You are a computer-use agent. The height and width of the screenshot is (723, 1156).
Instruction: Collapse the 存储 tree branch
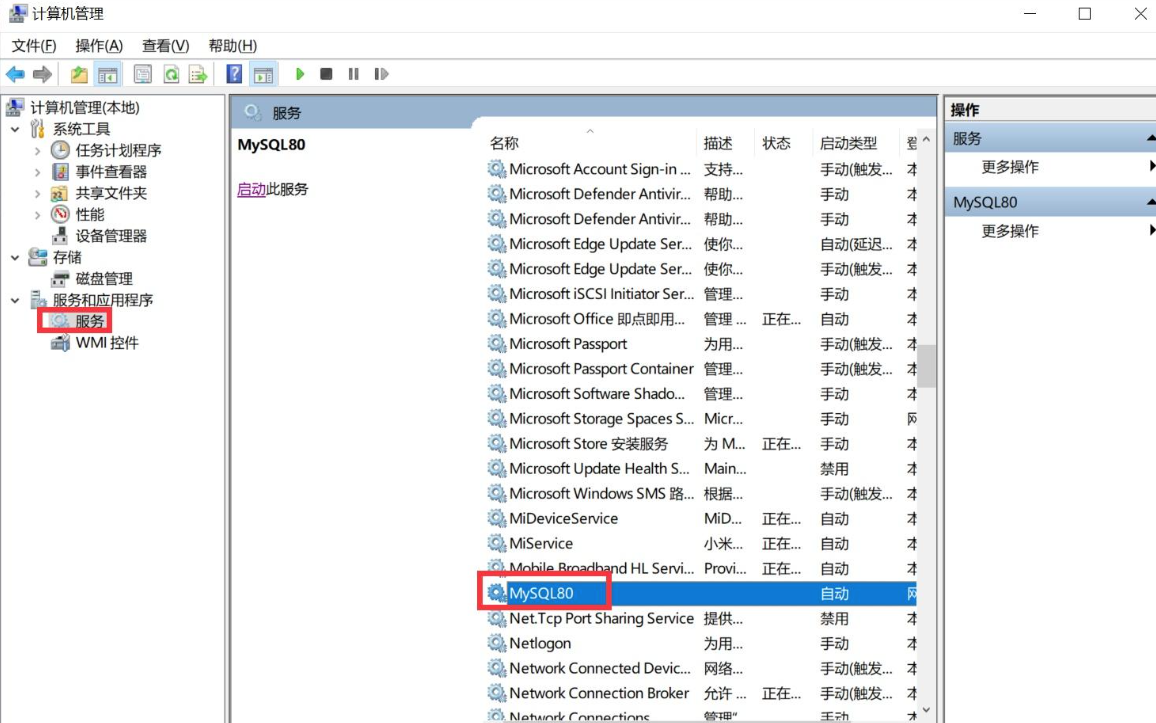click(x=15, y=257)
